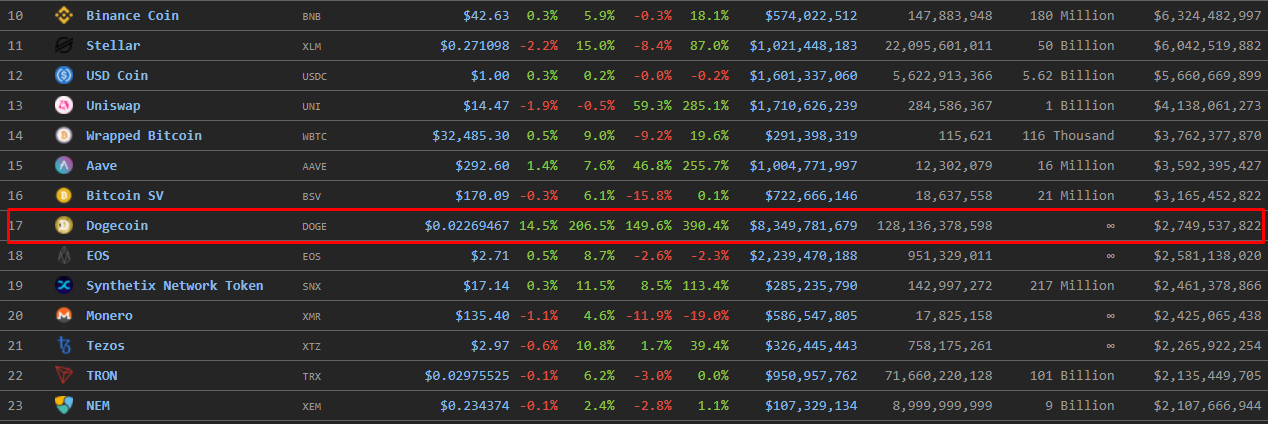Open the Stellar coin link

[113, 46]
